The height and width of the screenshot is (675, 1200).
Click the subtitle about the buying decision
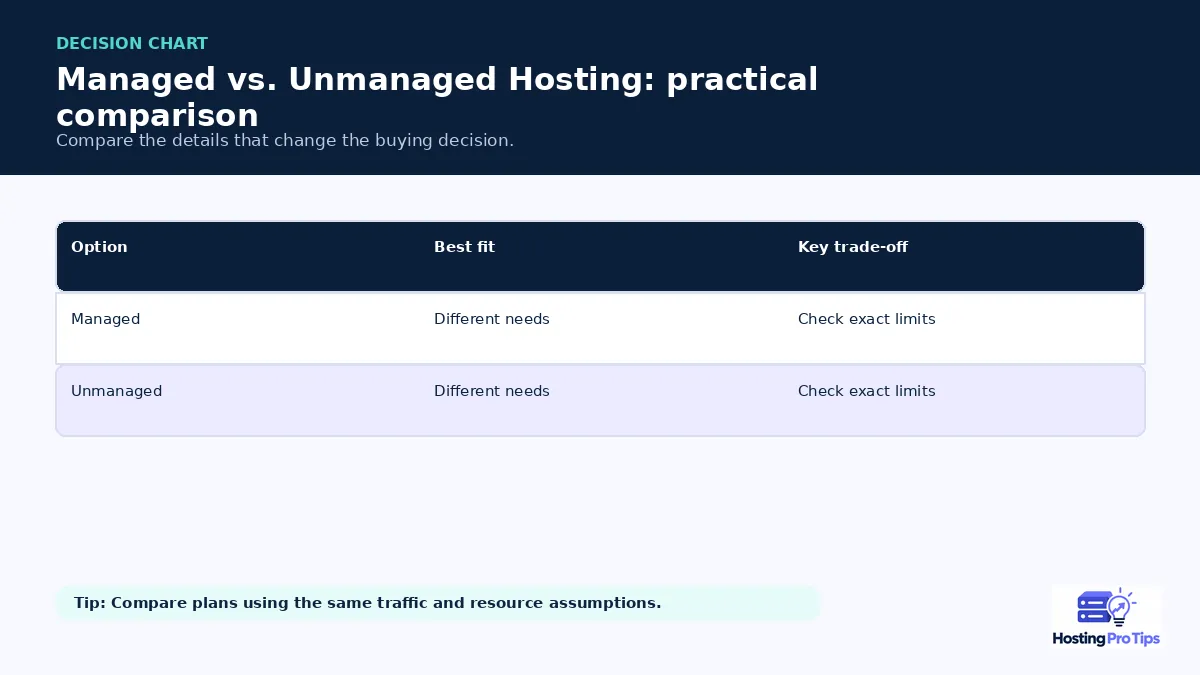click(285, 140)
